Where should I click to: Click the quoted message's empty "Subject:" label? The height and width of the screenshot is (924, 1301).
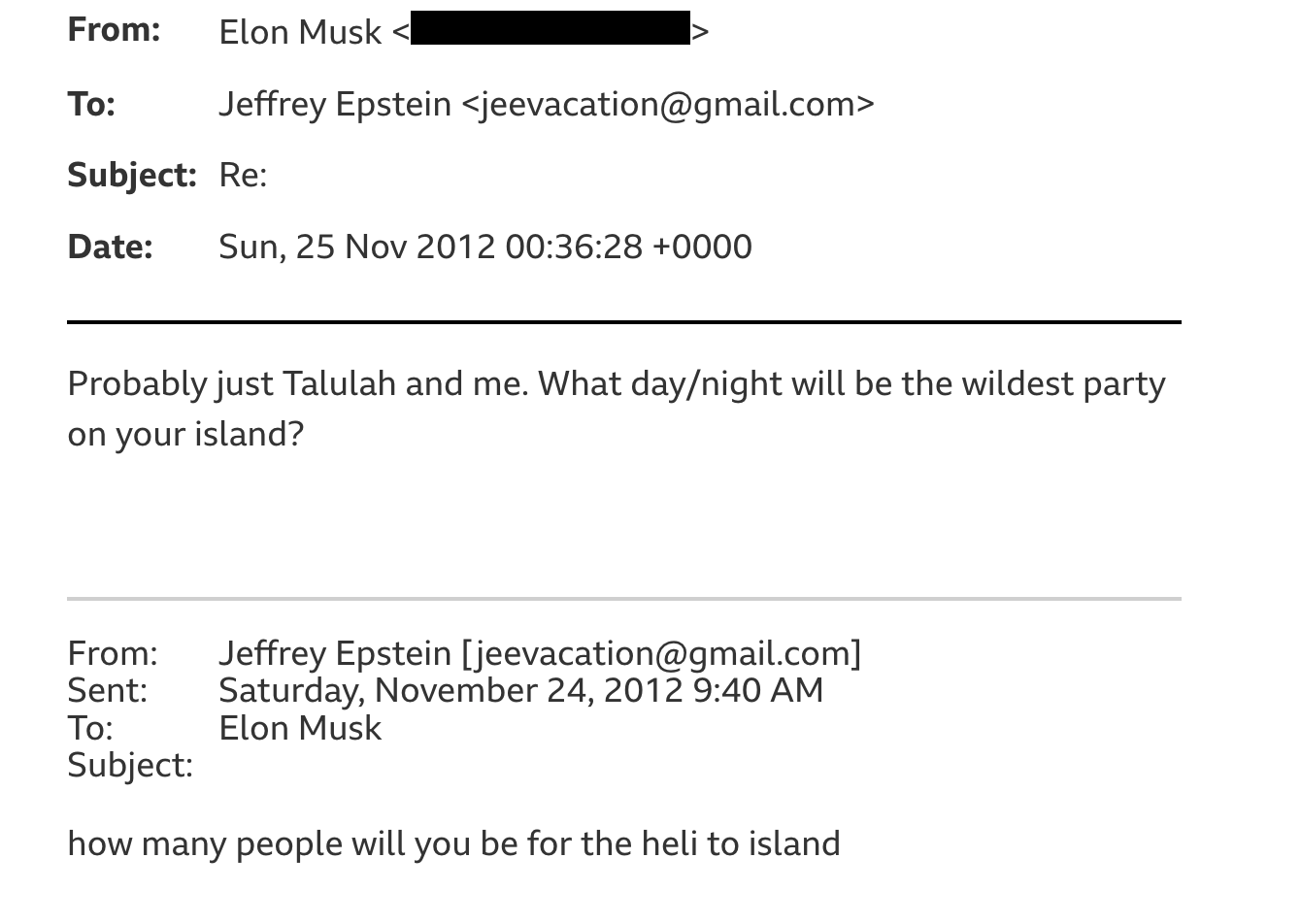click(x=130, y=765)
